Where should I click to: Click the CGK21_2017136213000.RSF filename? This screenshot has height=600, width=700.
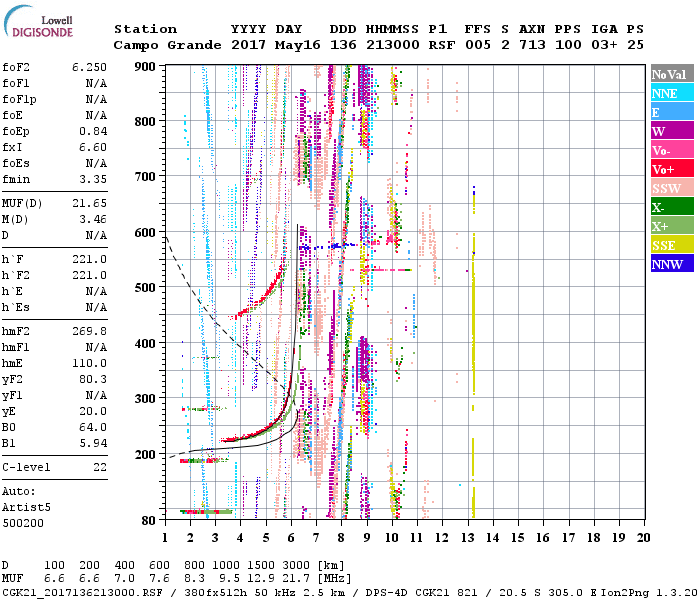click(82, 592)
